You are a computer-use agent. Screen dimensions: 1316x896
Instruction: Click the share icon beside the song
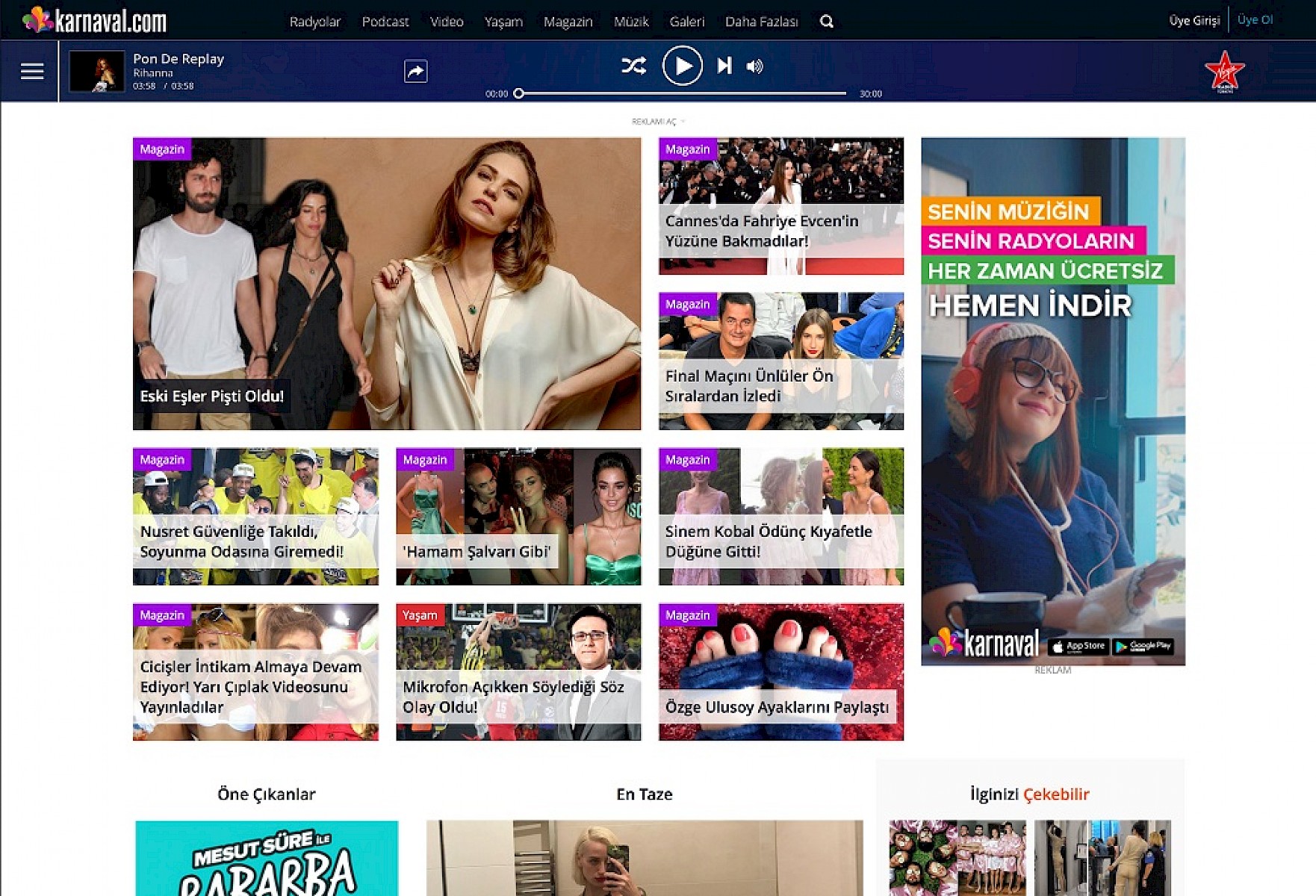tap(415, 71)
